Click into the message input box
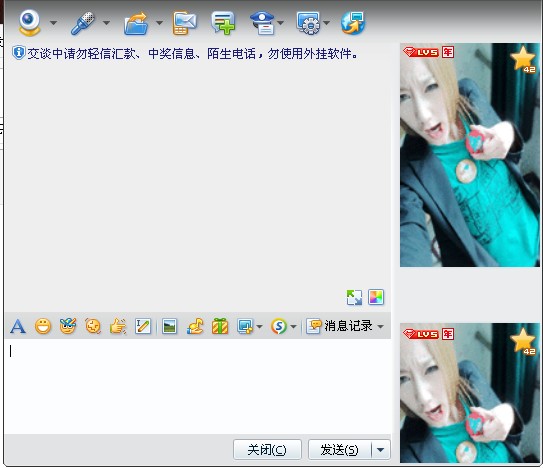Viewport: 543px width, 468px height. [198, 386]
